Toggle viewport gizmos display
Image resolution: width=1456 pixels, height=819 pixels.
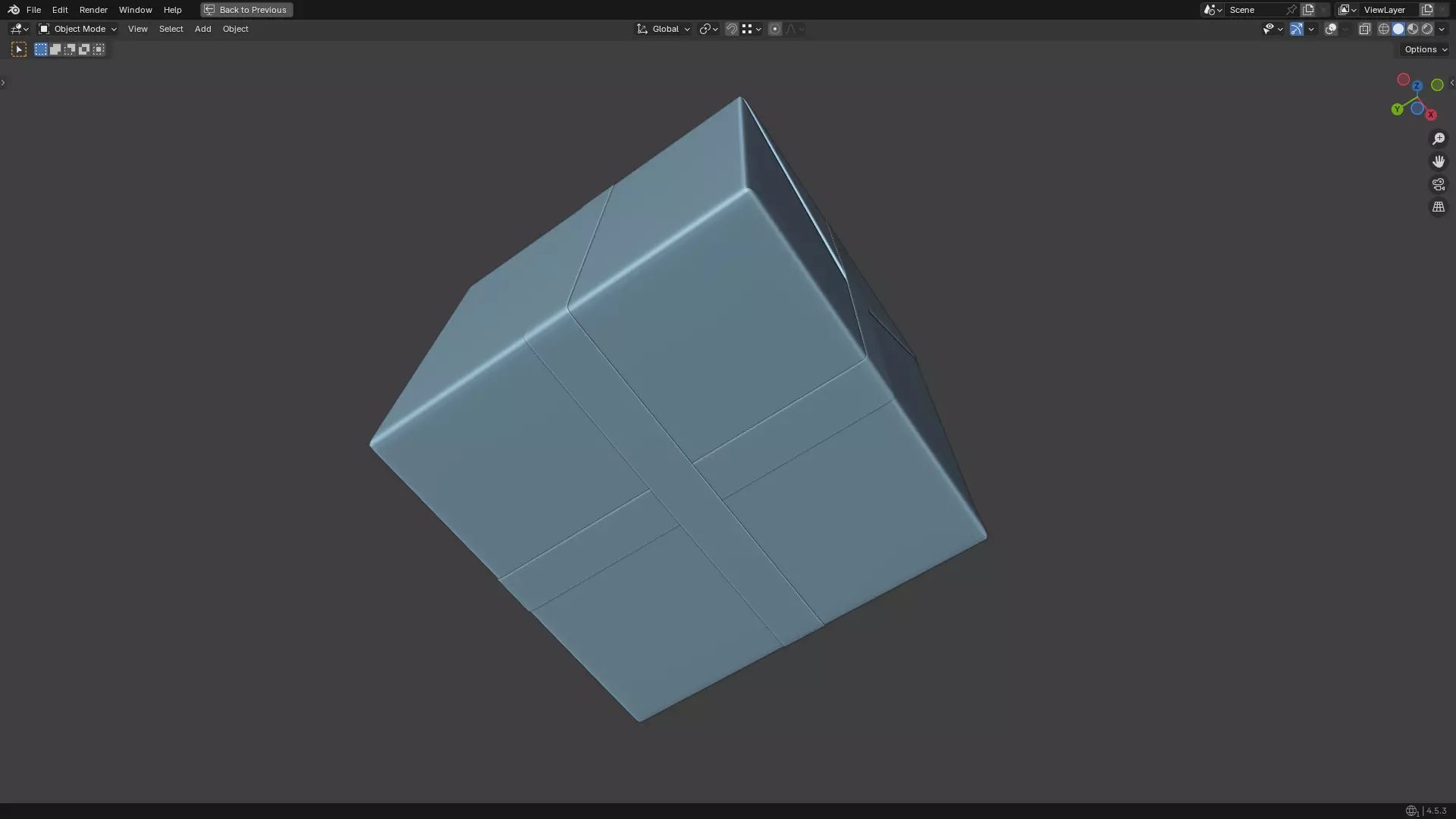click(1296, 29)
